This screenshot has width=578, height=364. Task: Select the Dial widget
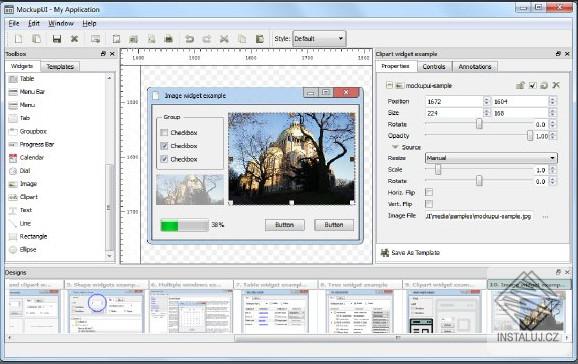(x=20, y=171)
